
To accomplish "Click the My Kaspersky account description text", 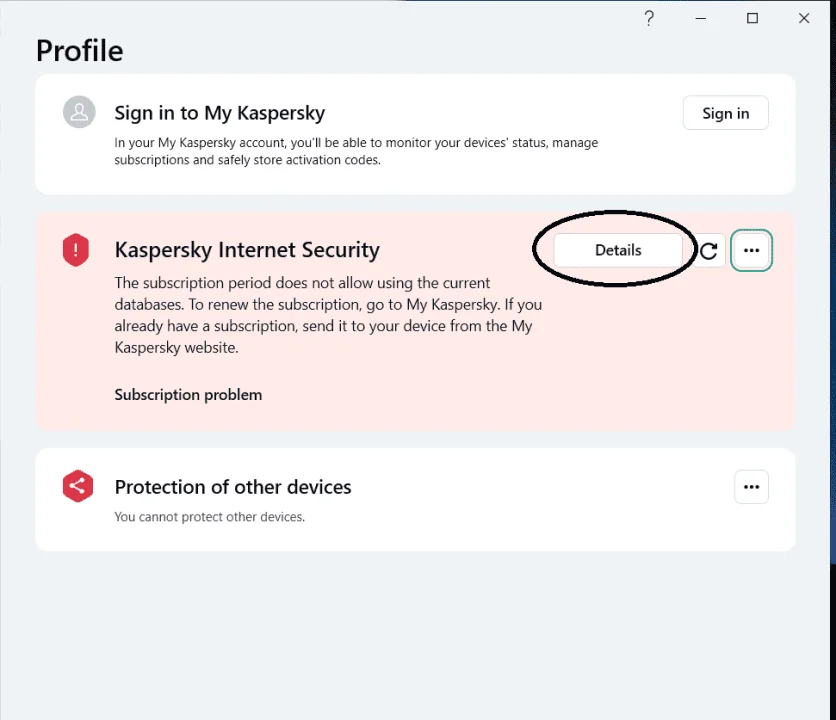I will [356, 151].
